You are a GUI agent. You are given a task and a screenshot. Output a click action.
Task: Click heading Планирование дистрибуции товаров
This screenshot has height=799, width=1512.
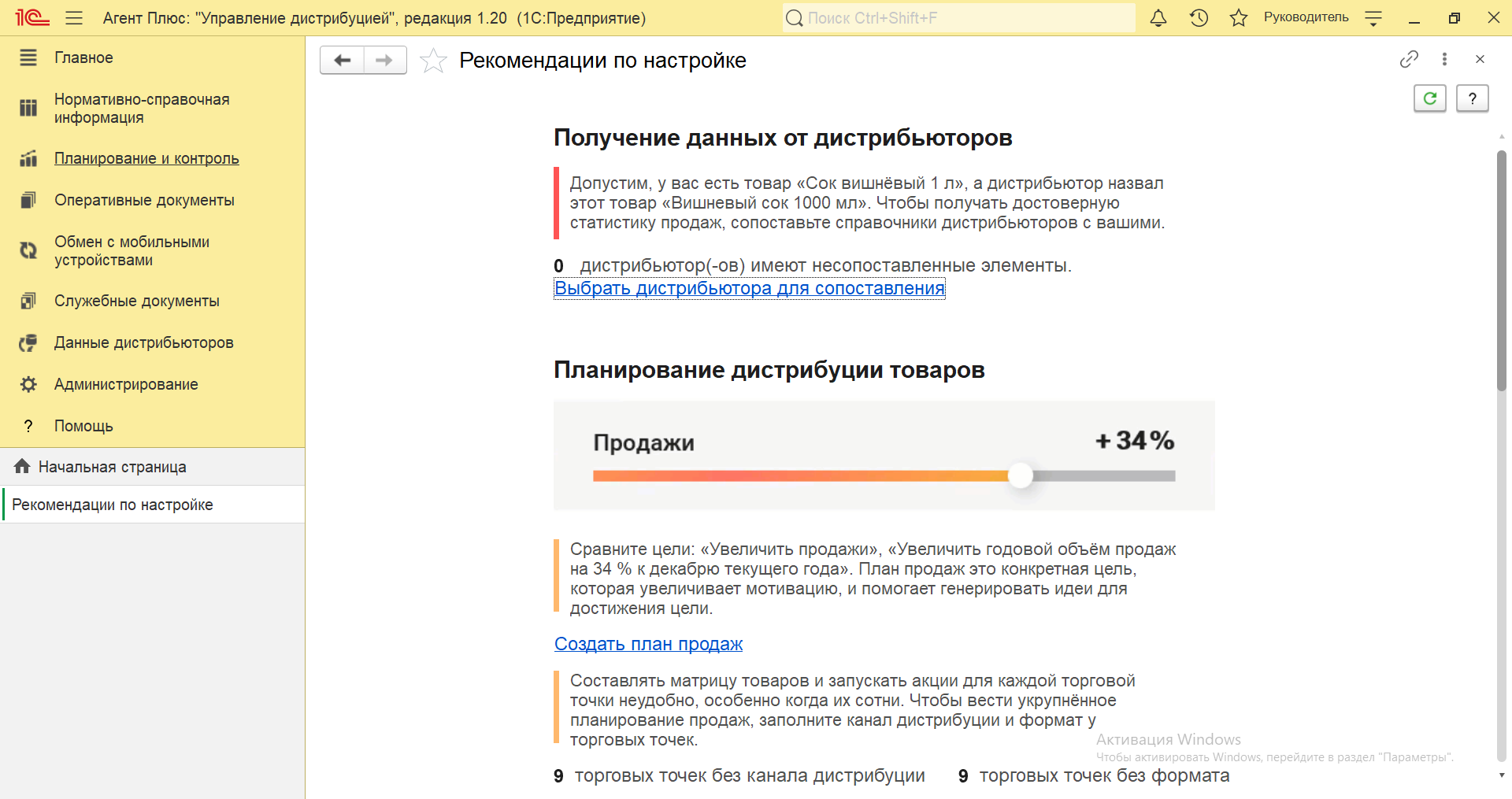769,370
